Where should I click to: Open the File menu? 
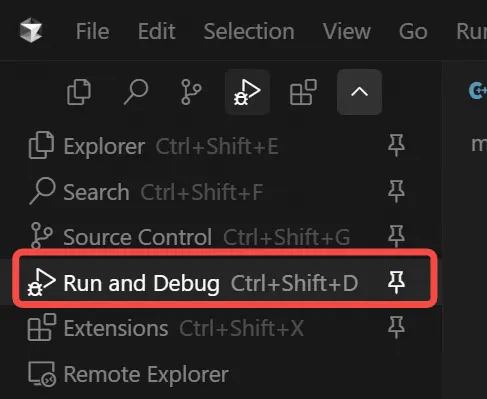coord(92,31)
